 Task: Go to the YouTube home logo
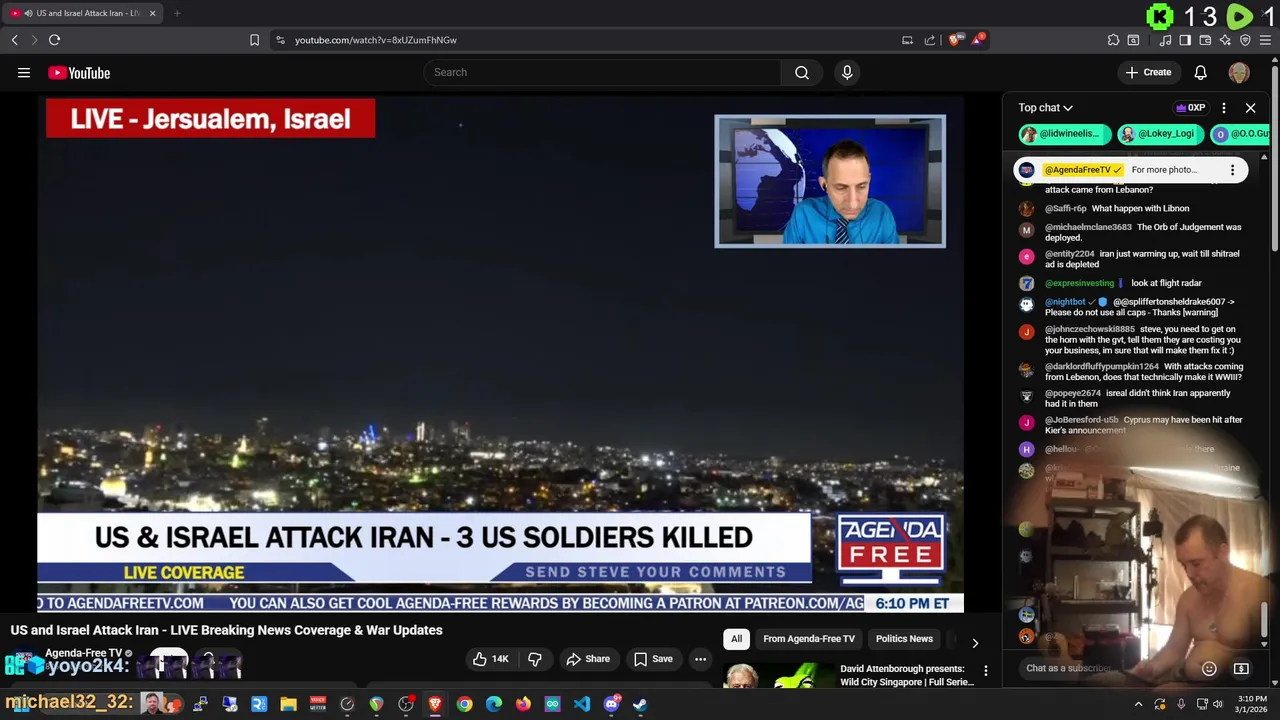click(79, 73)
